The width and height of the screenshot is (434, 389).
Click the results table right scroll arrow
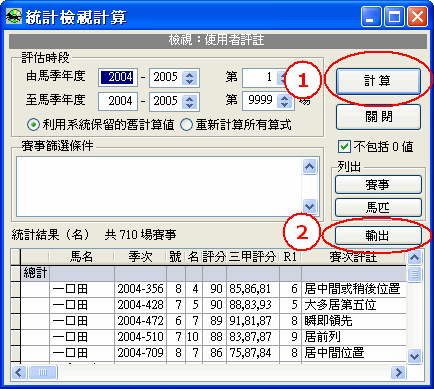[x=398, y=372]
